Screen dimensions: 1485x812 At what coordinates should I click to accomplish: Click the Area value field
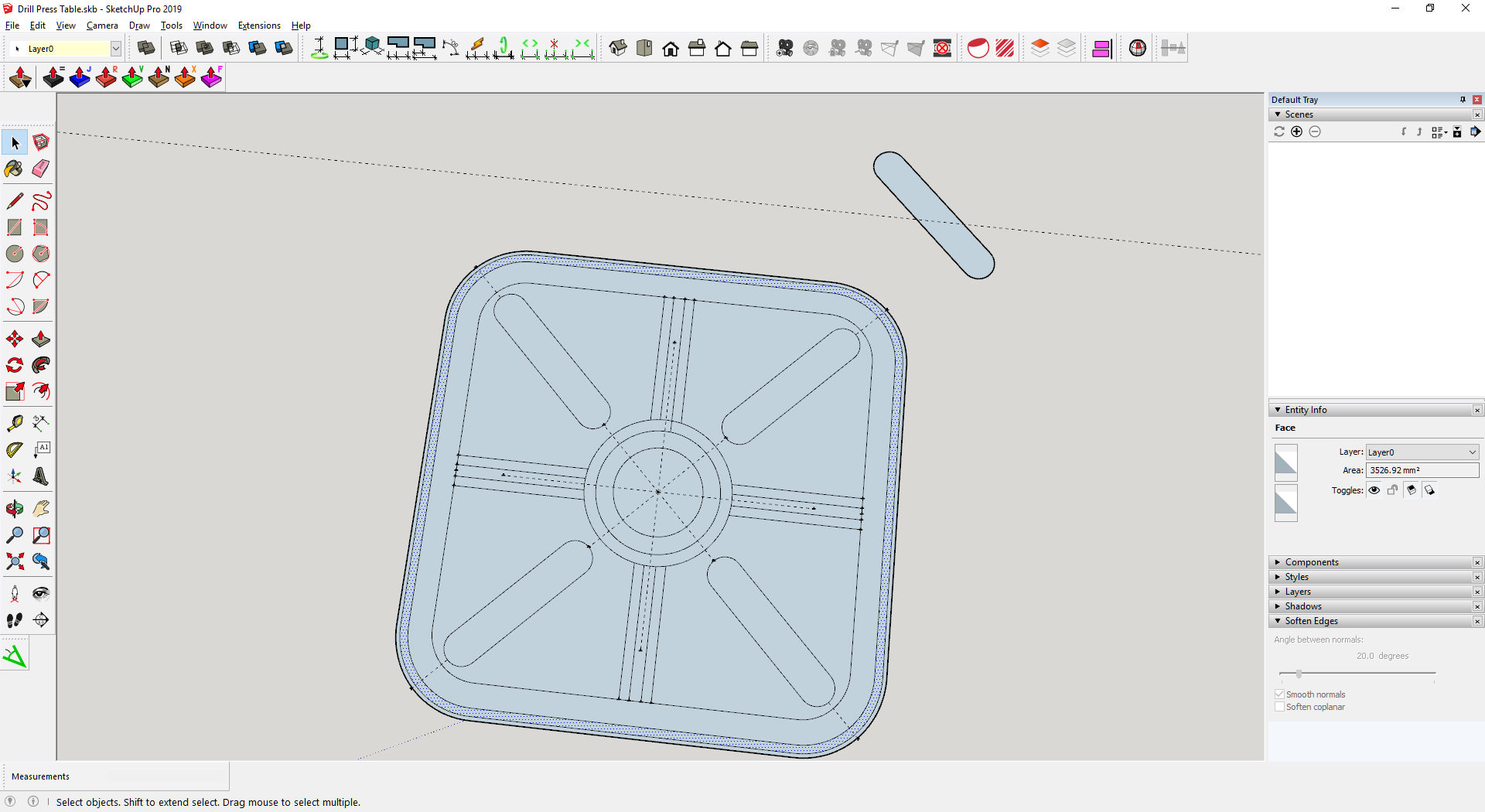(x=1422, y=470)
